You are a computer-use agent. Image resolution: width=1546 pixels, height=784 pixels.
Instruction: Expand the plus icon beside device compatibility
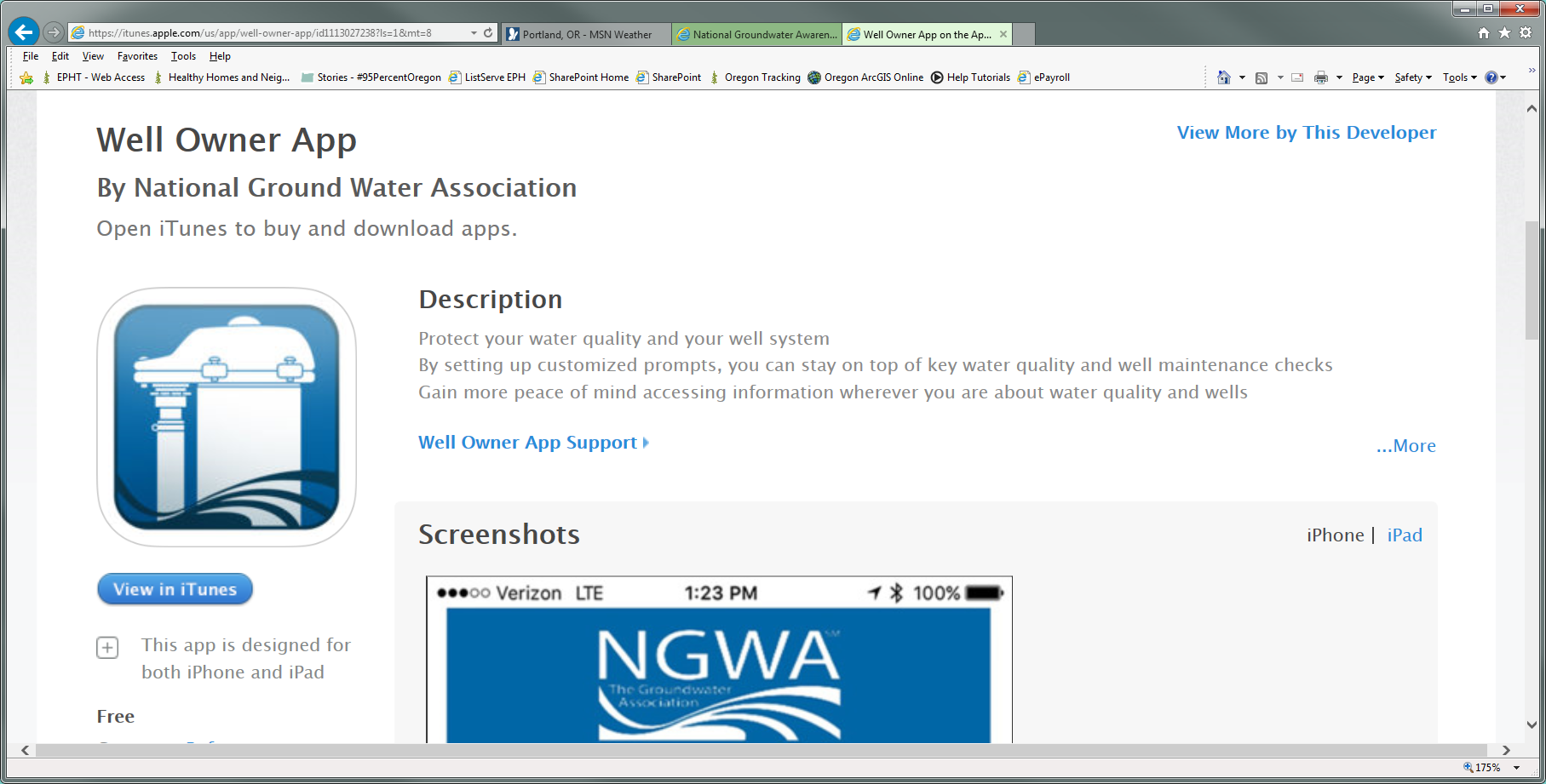pos(107,648)
